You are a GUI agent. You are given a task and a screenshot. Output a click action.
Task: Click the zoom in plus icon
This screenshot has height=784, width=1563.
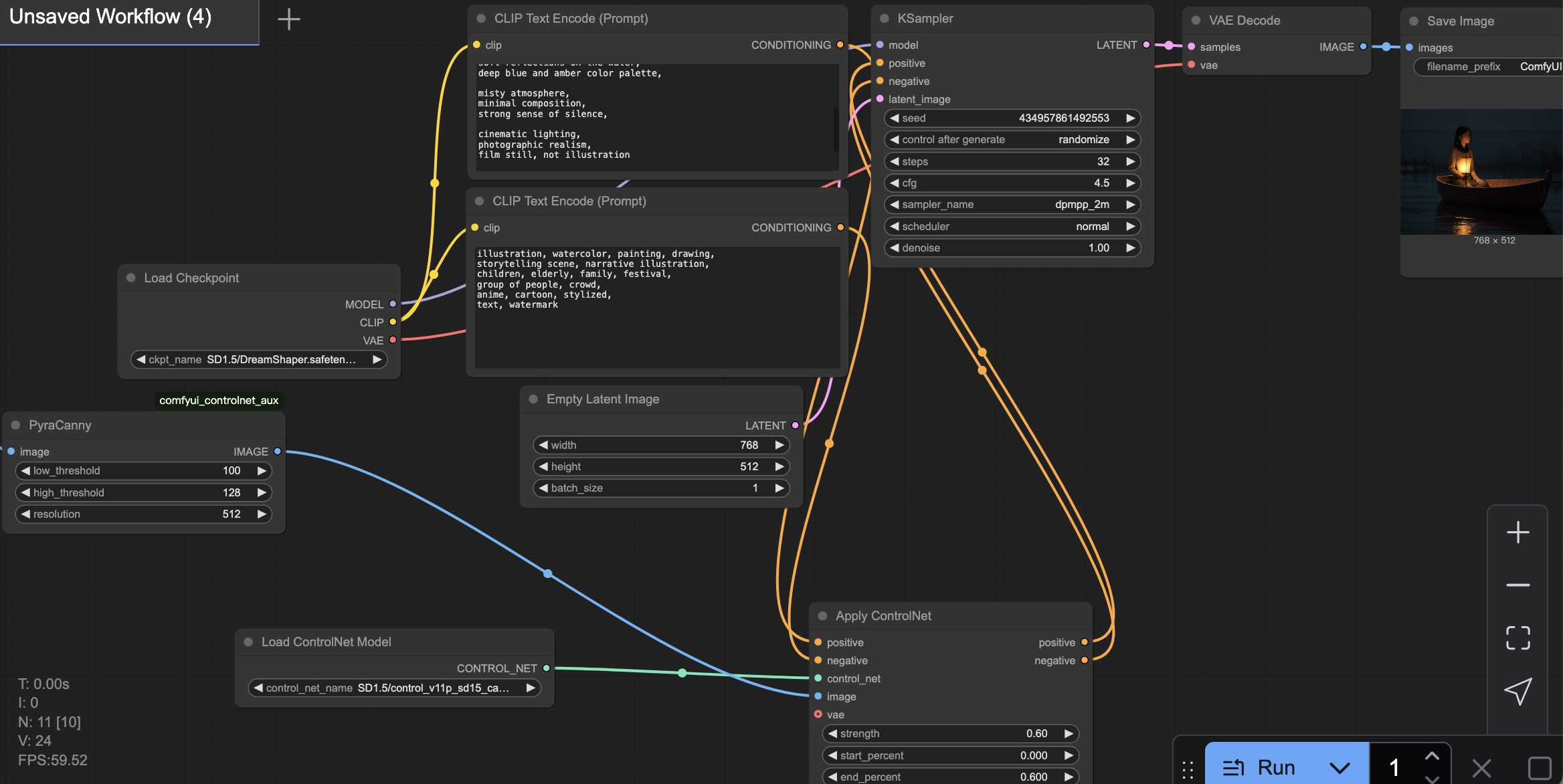pyautogui.click(x=1518, y=532)
